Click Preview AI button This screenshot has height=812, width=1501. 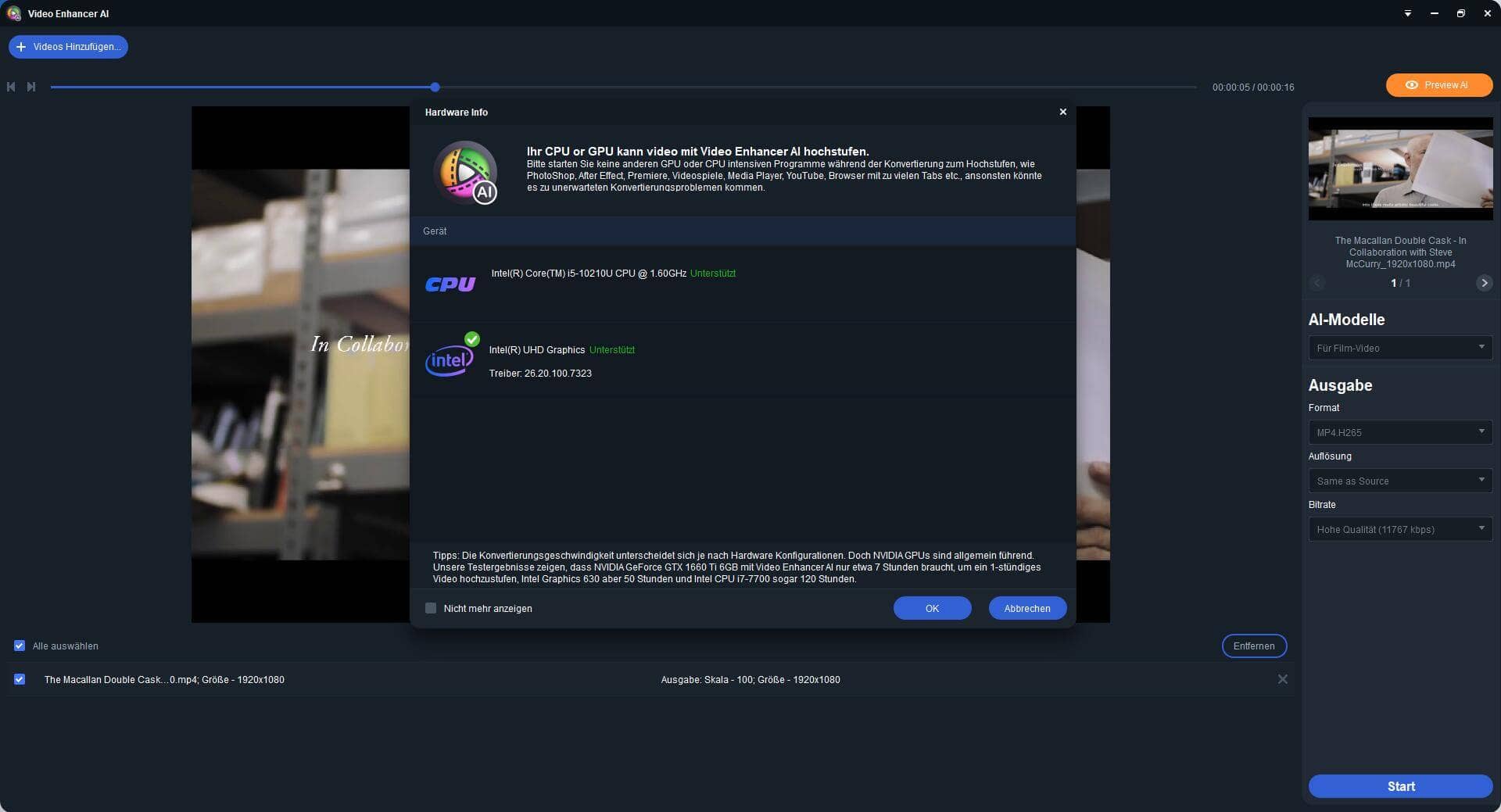(1439, 85)
